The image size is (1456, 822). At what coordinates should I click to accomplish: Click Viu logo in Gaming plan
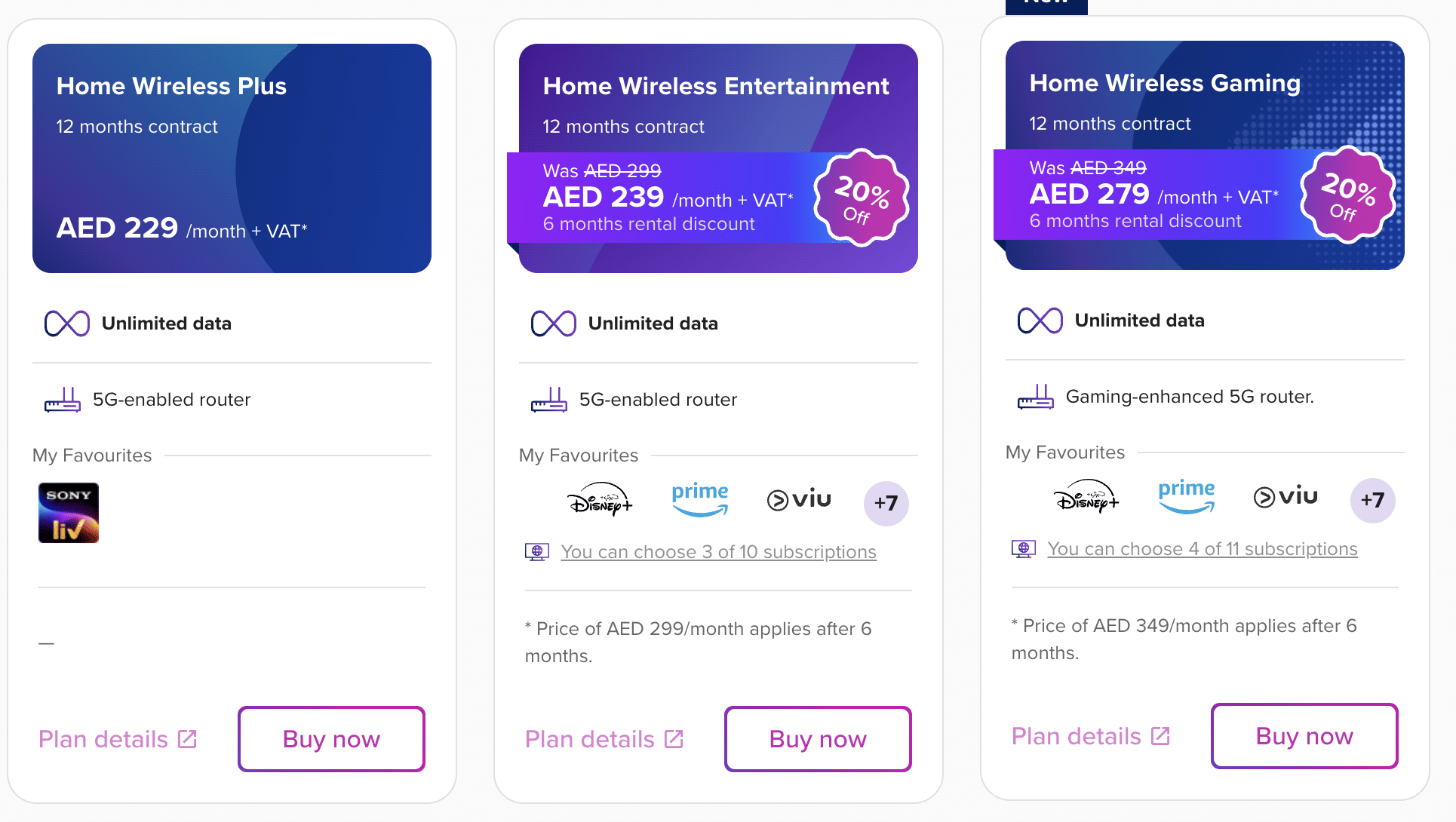[1286, 496]
